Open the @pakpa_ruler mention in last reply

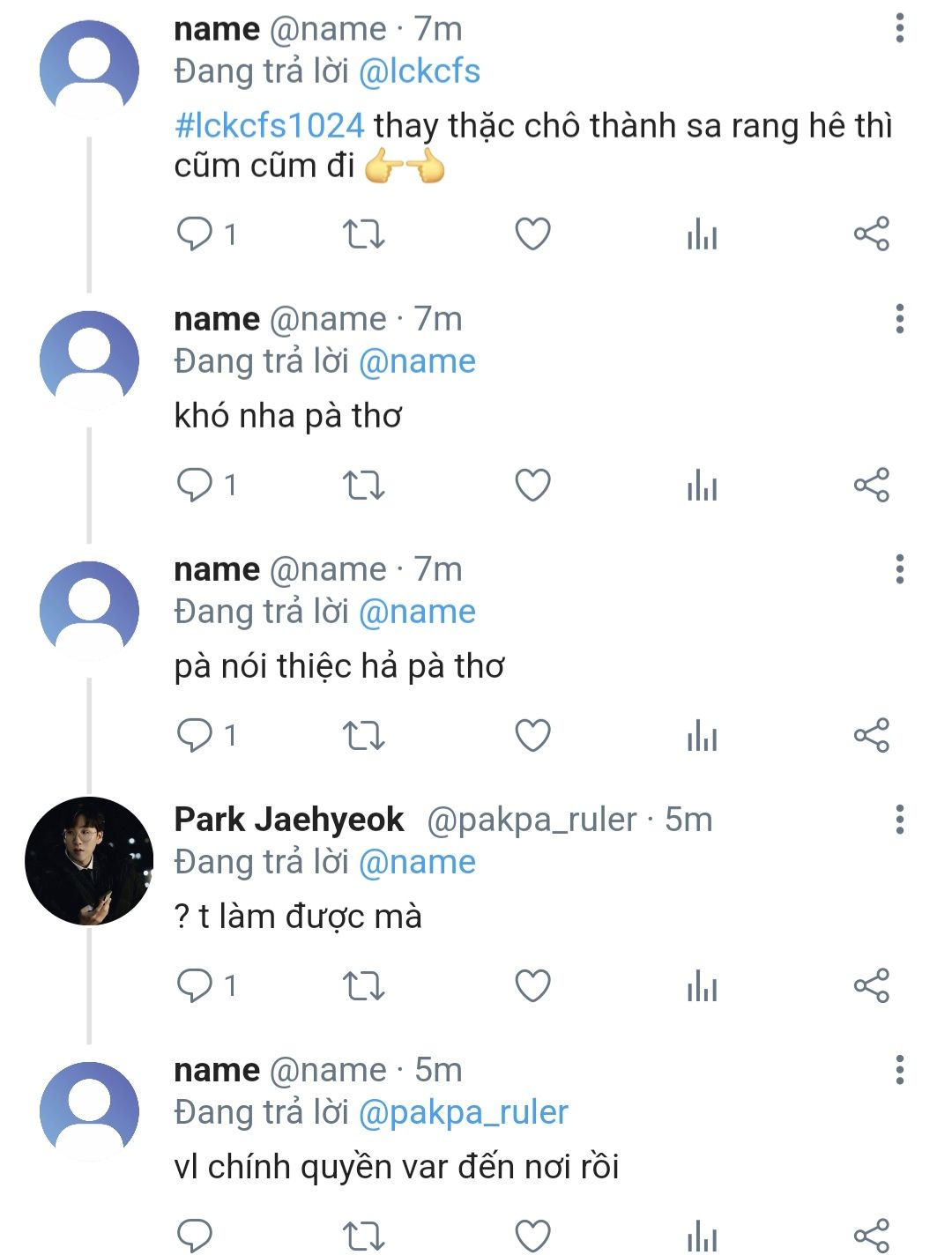(464, 1112)
